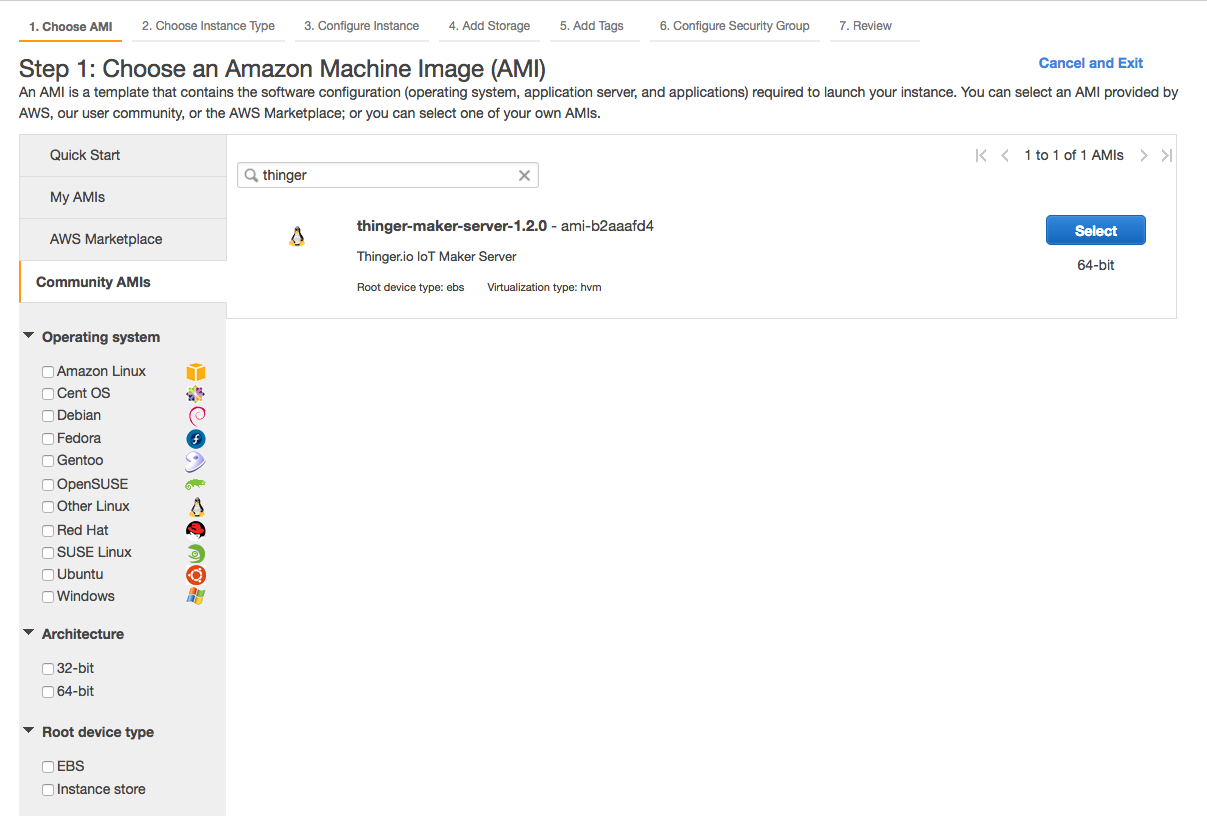Click the Ubuntu orange logo icon

(x=196, y=575)
